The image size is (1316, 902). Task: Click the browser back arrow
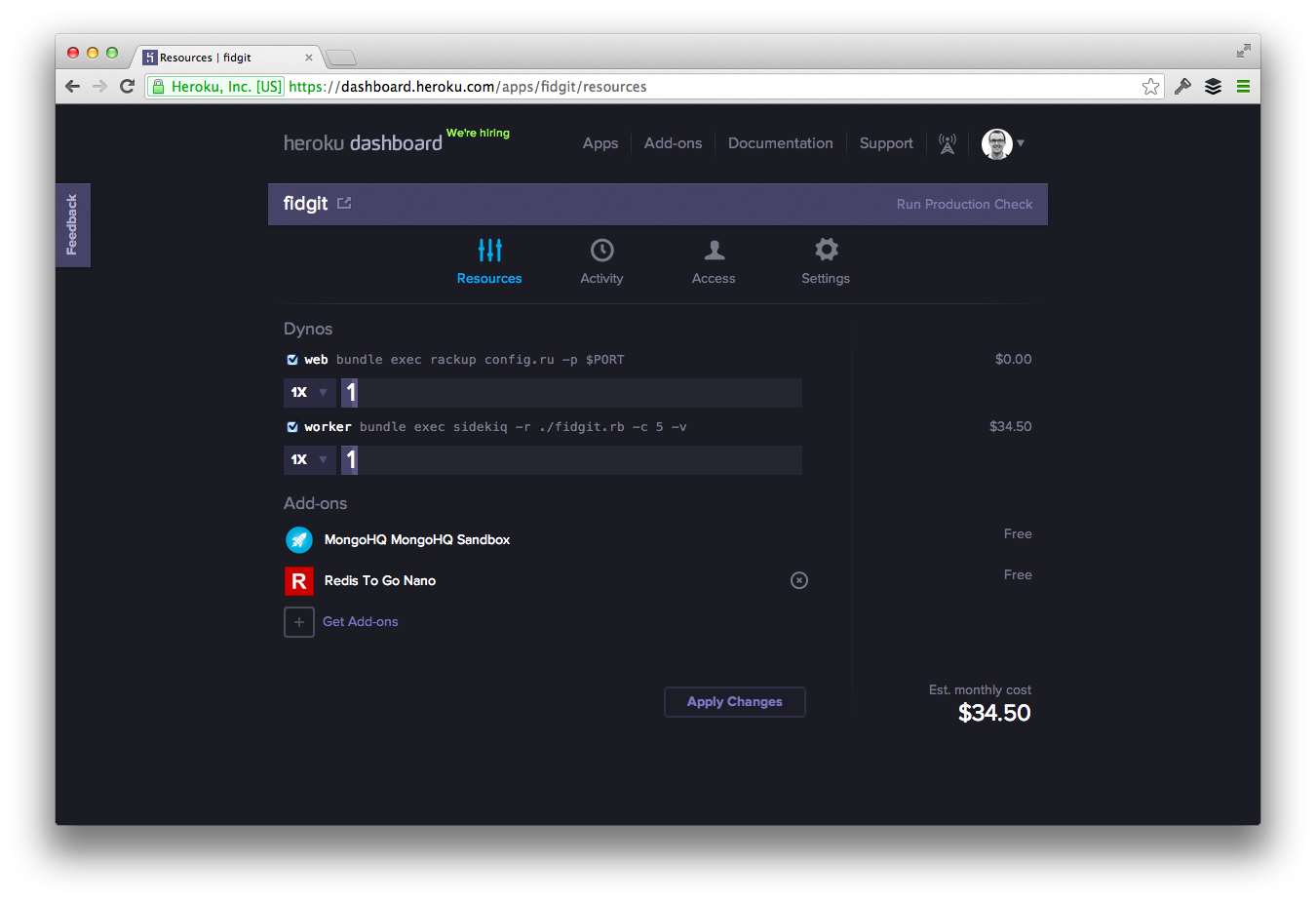pos(73,87)
